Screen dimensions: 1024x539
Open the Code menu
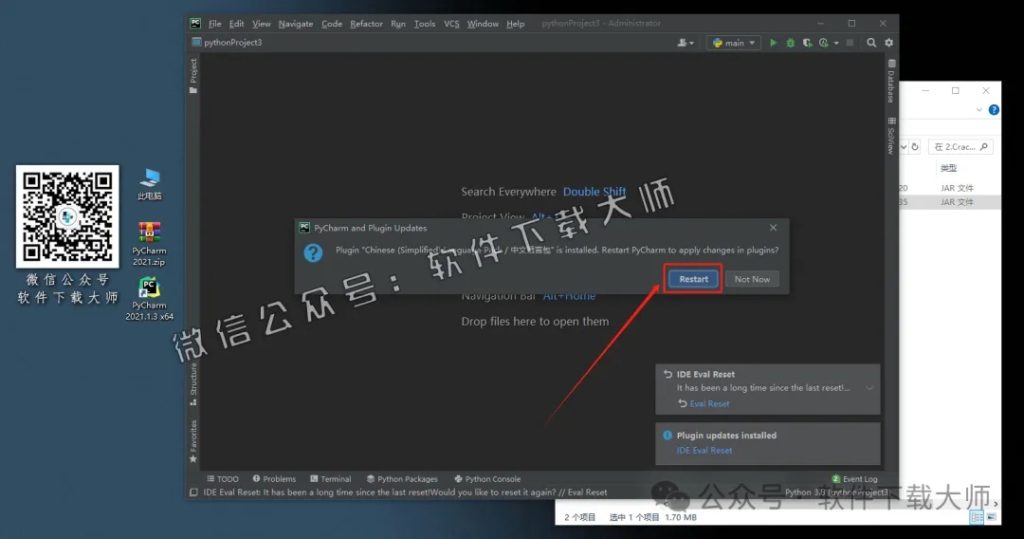[x=332, y=24]
